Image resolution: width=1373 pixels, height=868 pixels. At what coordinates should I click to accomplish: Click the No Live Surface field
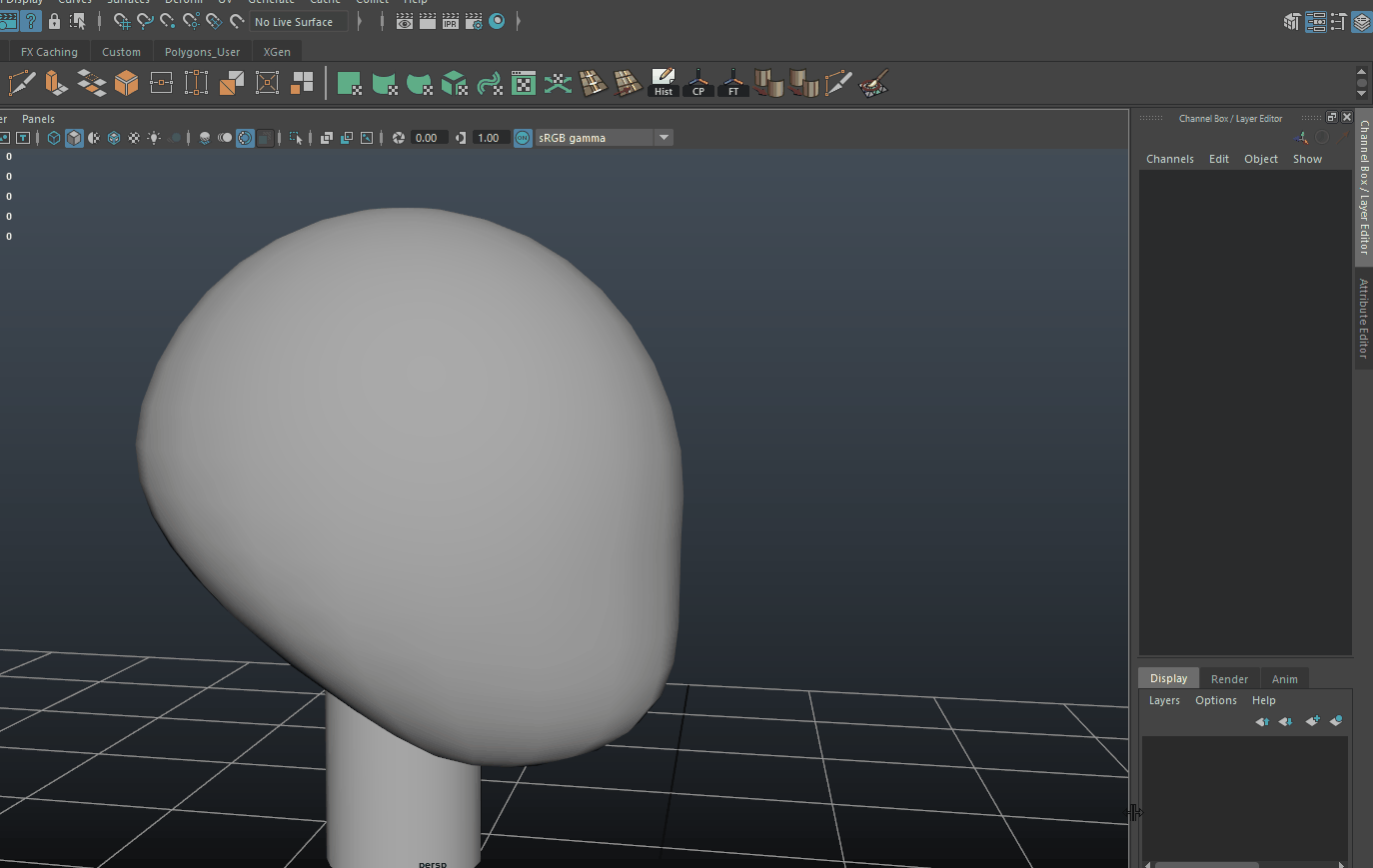click(299, 22)
